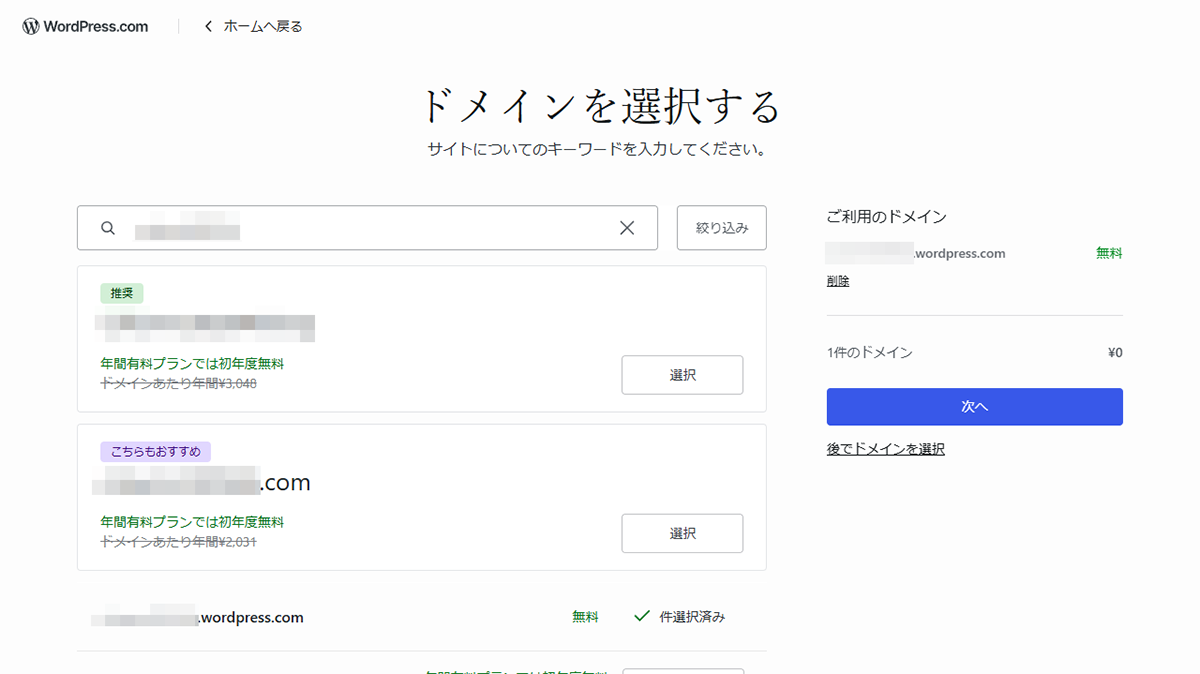Click 選択 for the .com alternative domain
This screenshot has height=674, width=1200.
682,533
